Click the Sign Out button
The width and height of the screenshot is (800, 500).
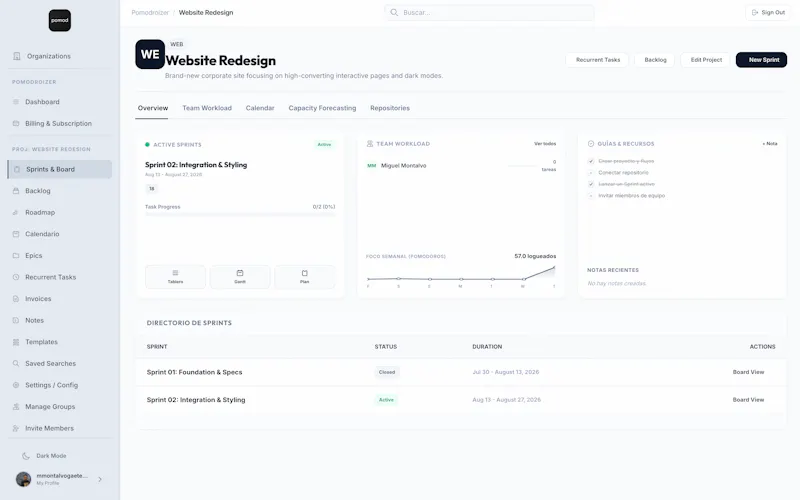pos(768,12)
